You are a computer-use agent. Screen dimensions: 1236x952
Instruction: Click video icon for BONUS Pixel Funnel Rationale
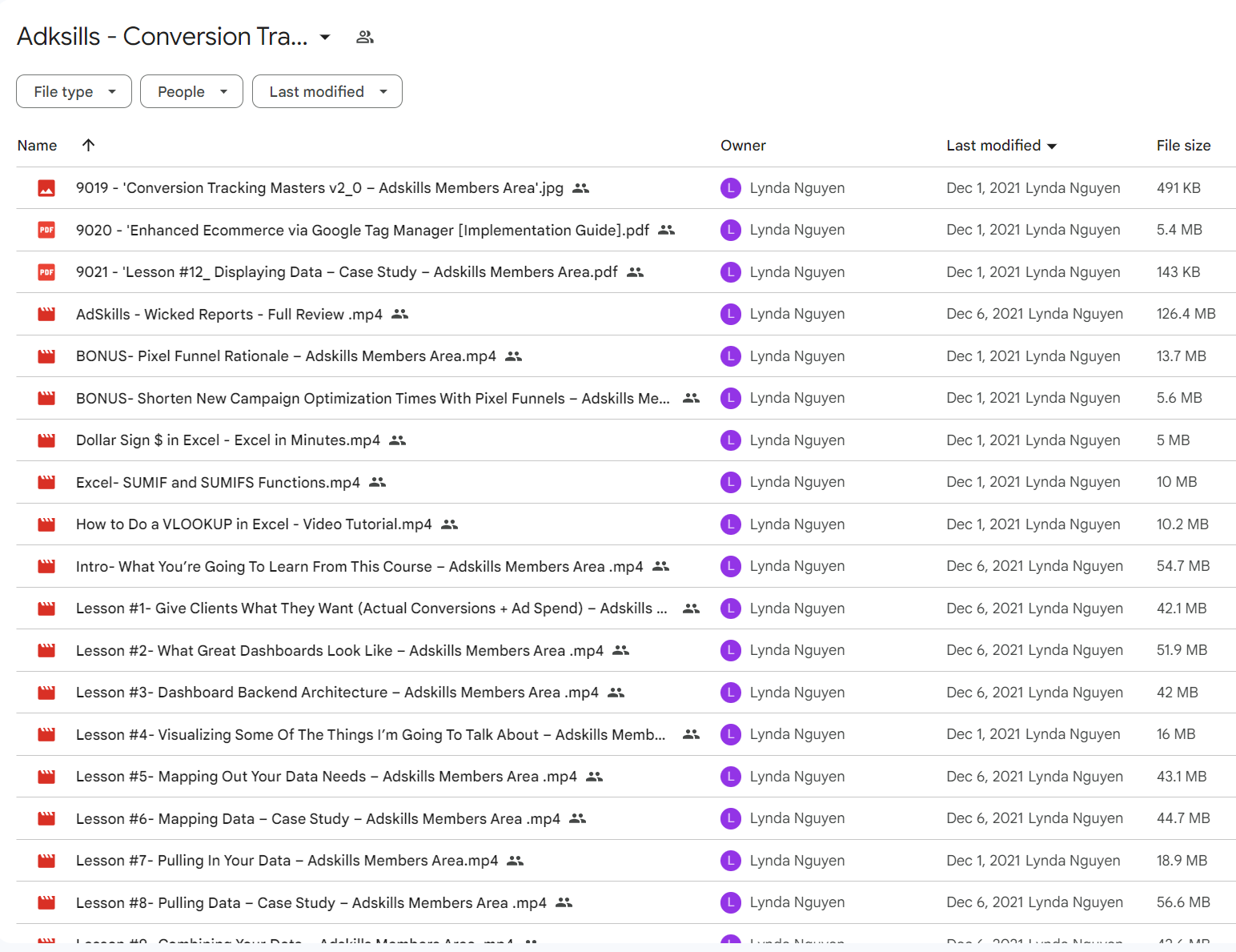click(x=46, y=356)
